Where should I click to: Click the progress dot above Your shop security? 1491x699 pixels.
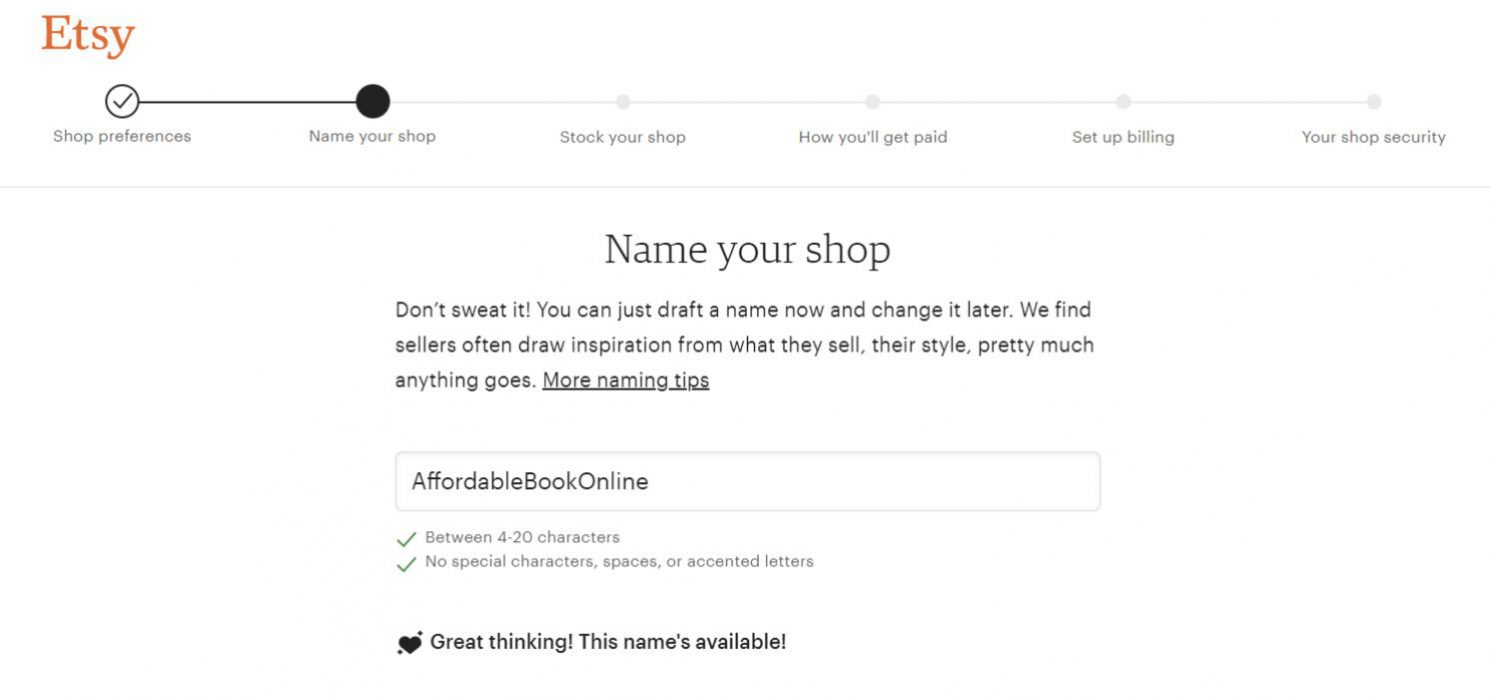pyautogui.click(x=1372, y=101)
